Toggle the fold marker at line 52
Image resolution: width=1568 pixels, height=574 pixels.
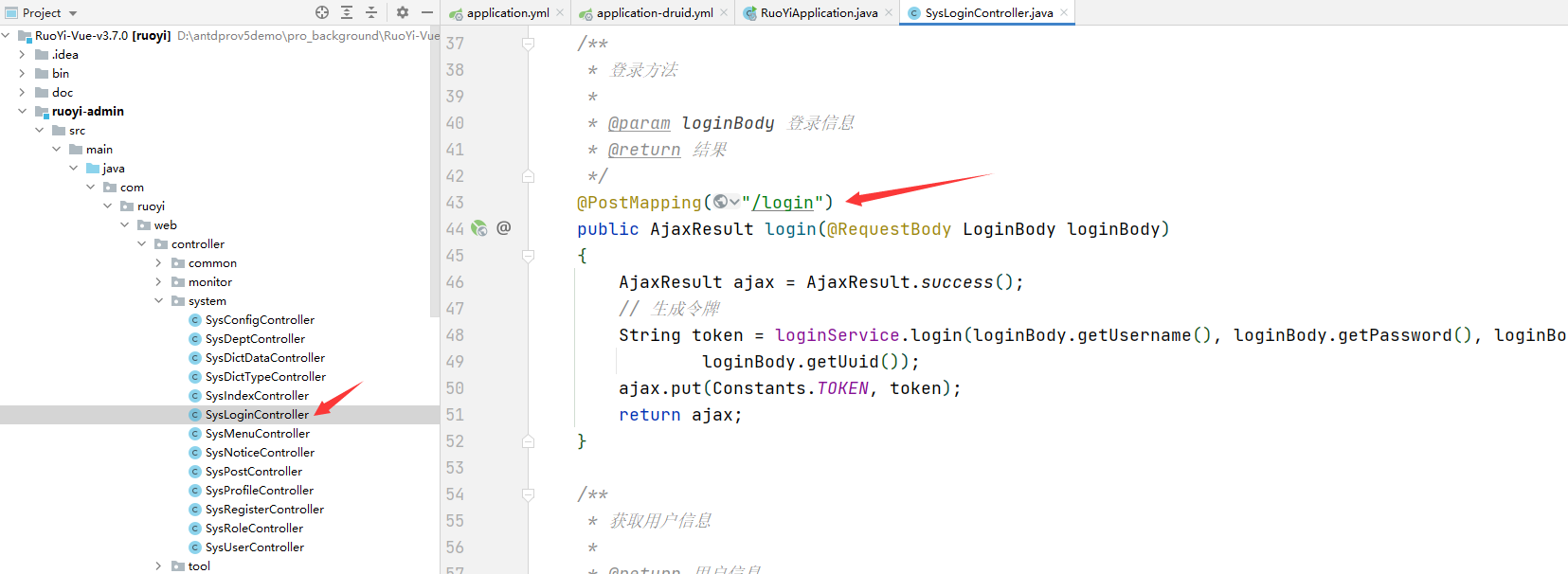coord(529,441)
